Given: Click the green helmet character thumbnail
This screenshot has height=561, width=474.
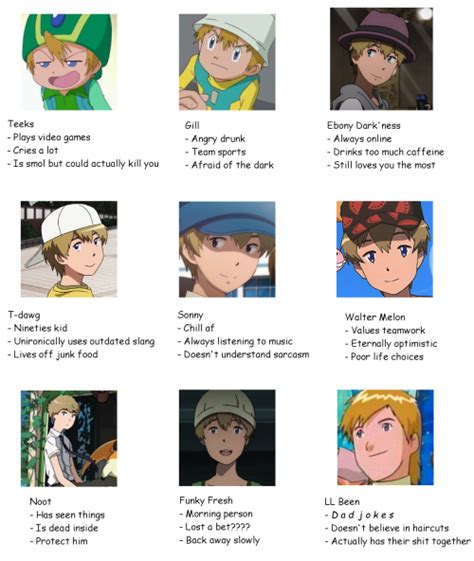Looking at the screenshot, I should tap(69, 62).
